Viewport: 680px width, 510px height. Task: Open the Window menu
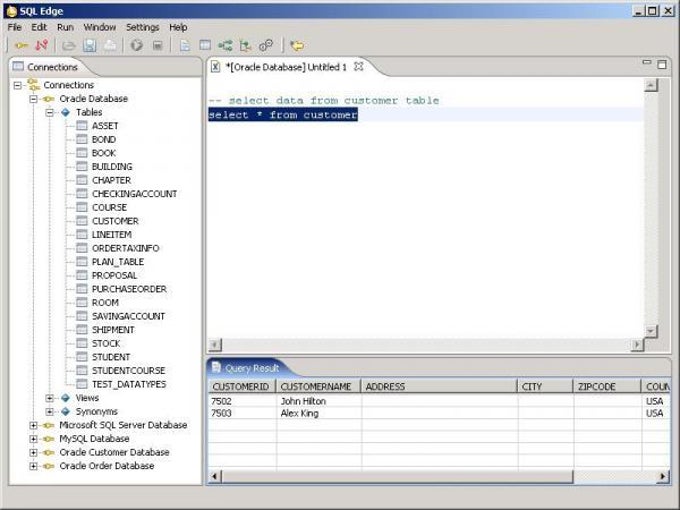[x=99, y=27]
